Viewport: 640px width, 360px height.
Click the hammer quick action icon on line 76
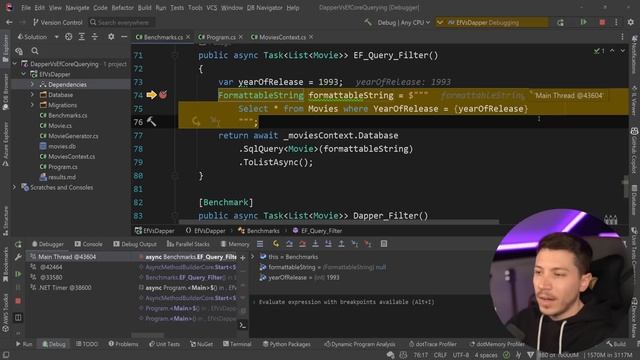(151, 122)
